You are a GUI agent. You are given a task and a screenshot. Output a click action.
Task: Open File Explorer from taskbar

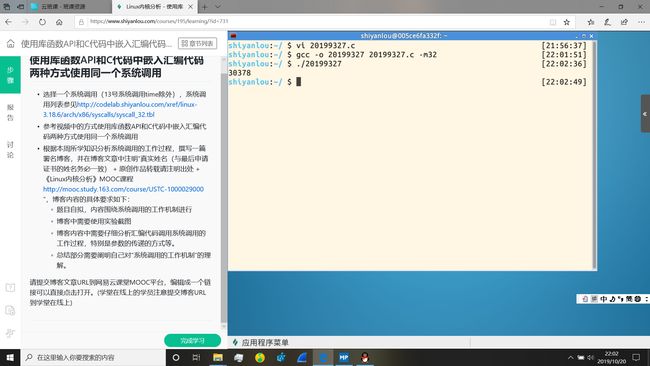(218, 357)
